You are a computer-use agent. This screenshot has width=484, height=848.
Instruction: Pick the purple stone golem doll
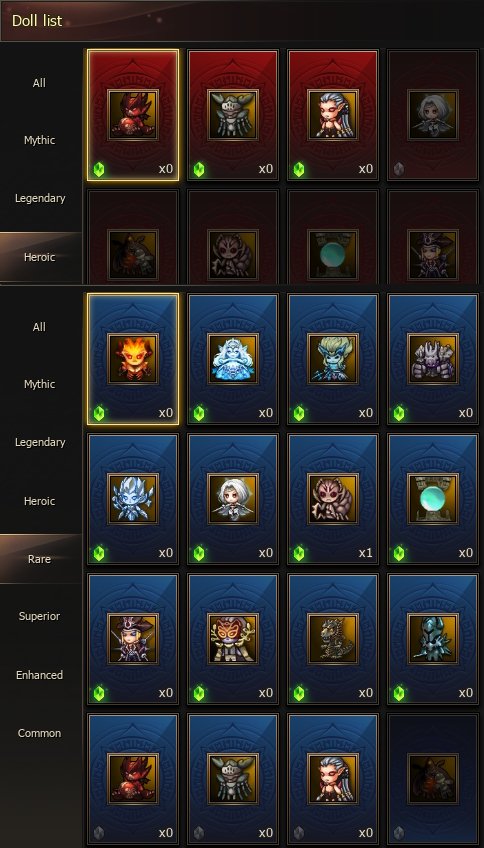click(x=433, y=359)
